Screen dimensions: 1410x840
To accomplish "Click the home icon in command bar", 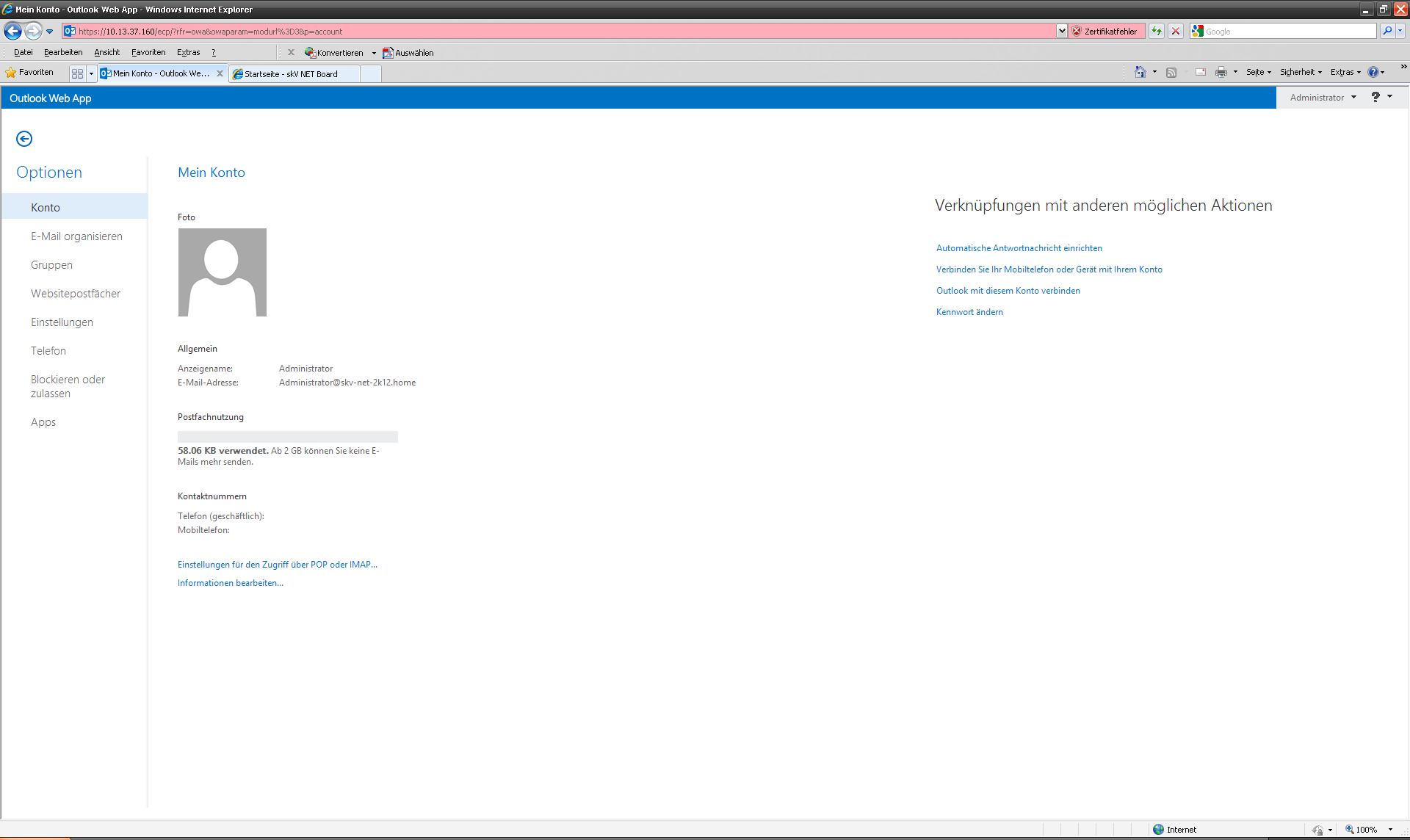I will coord(1140,72).
